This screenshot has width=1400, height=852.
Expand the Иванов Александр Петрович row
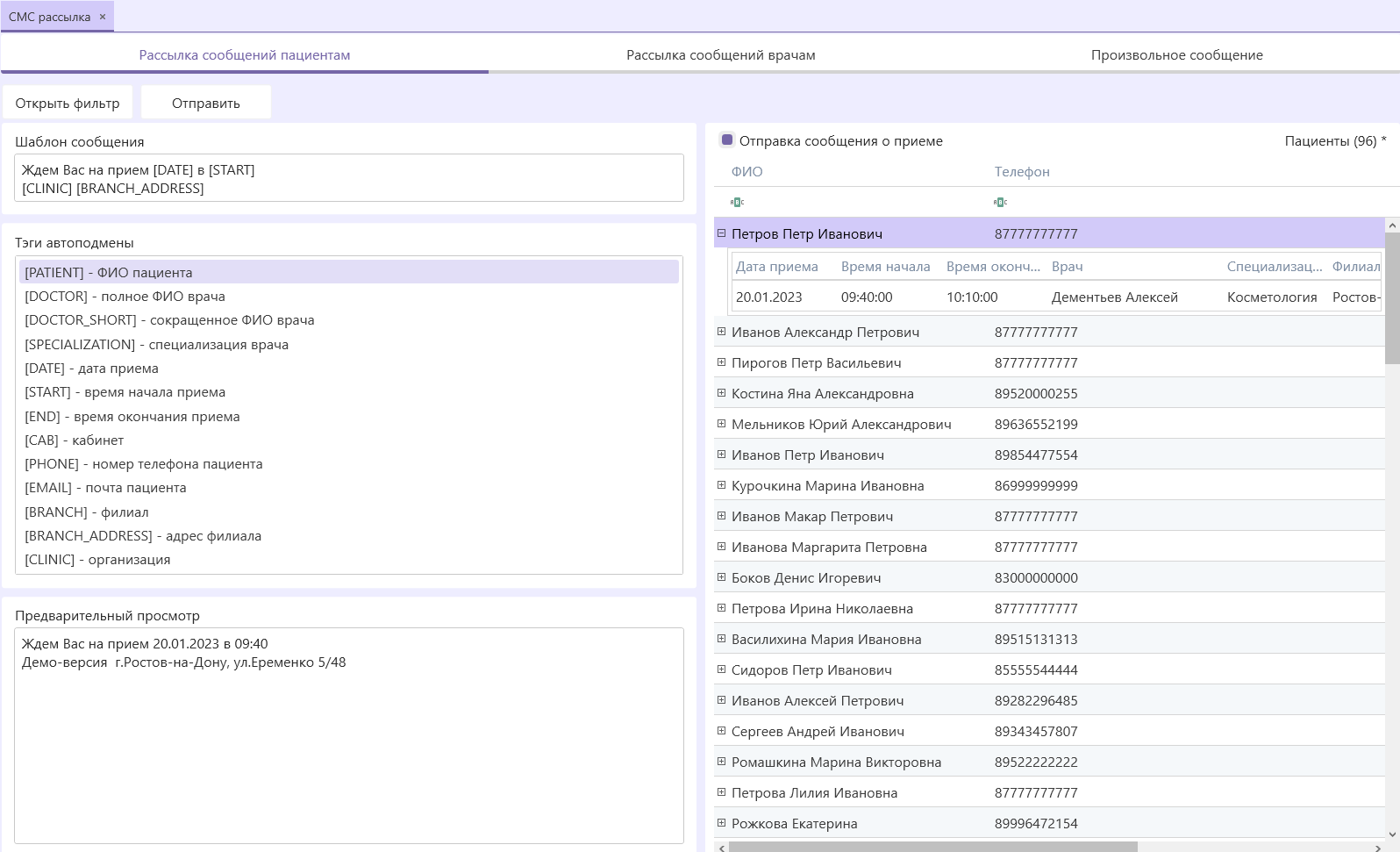click(x=722, y=332)
